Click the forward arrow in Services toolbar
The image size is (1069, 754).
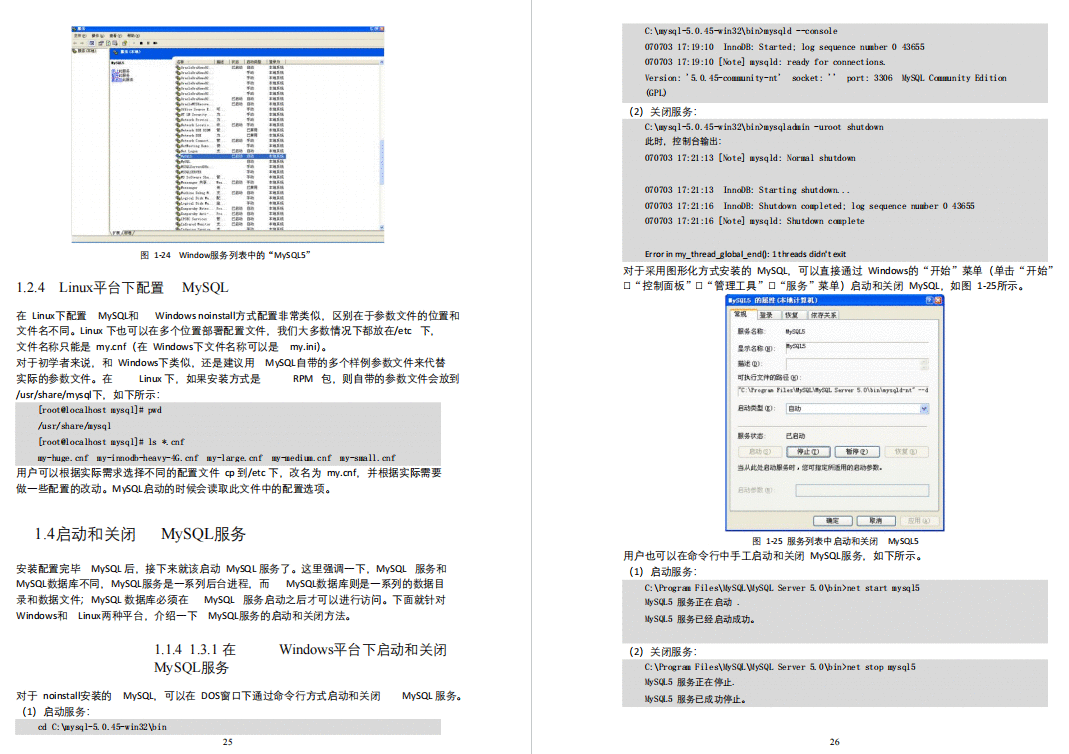[82, 43]
